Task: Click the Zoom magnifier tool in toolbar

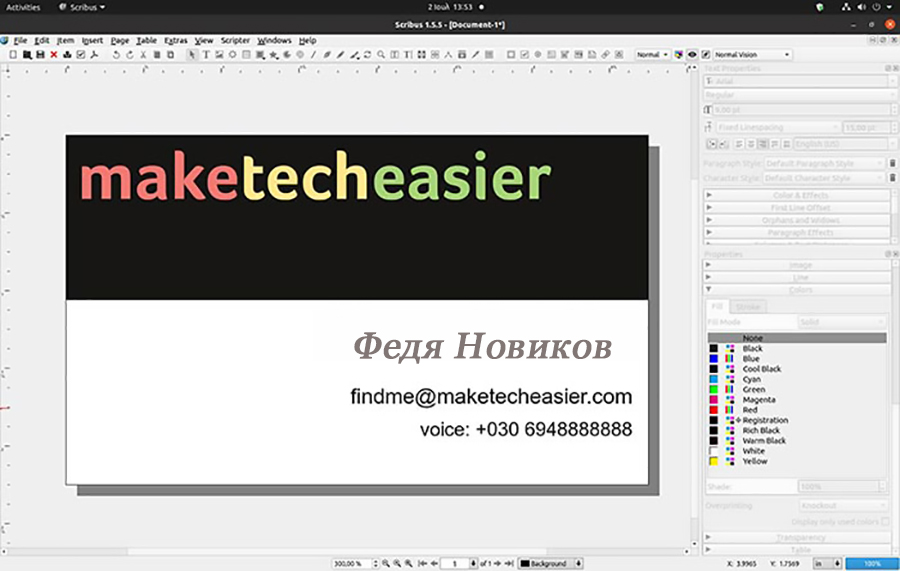Action: (x=381, y=55)
